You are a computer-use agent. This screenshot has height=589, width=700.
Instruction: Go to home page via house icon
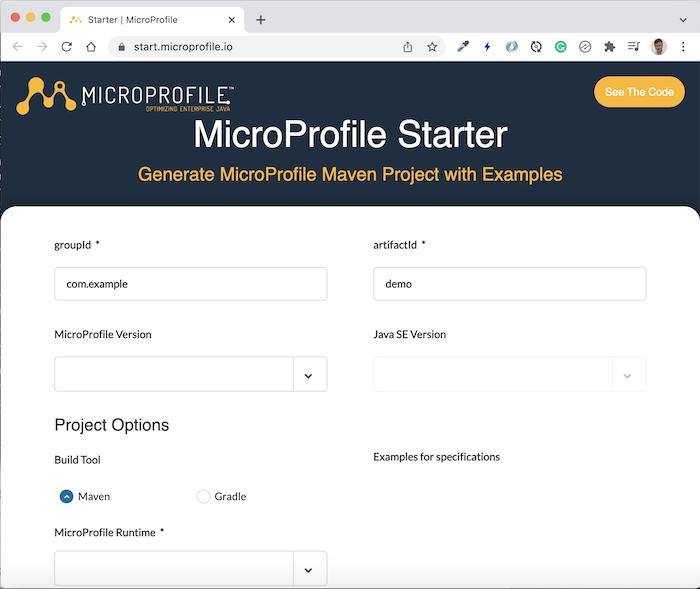coord(91,46)
